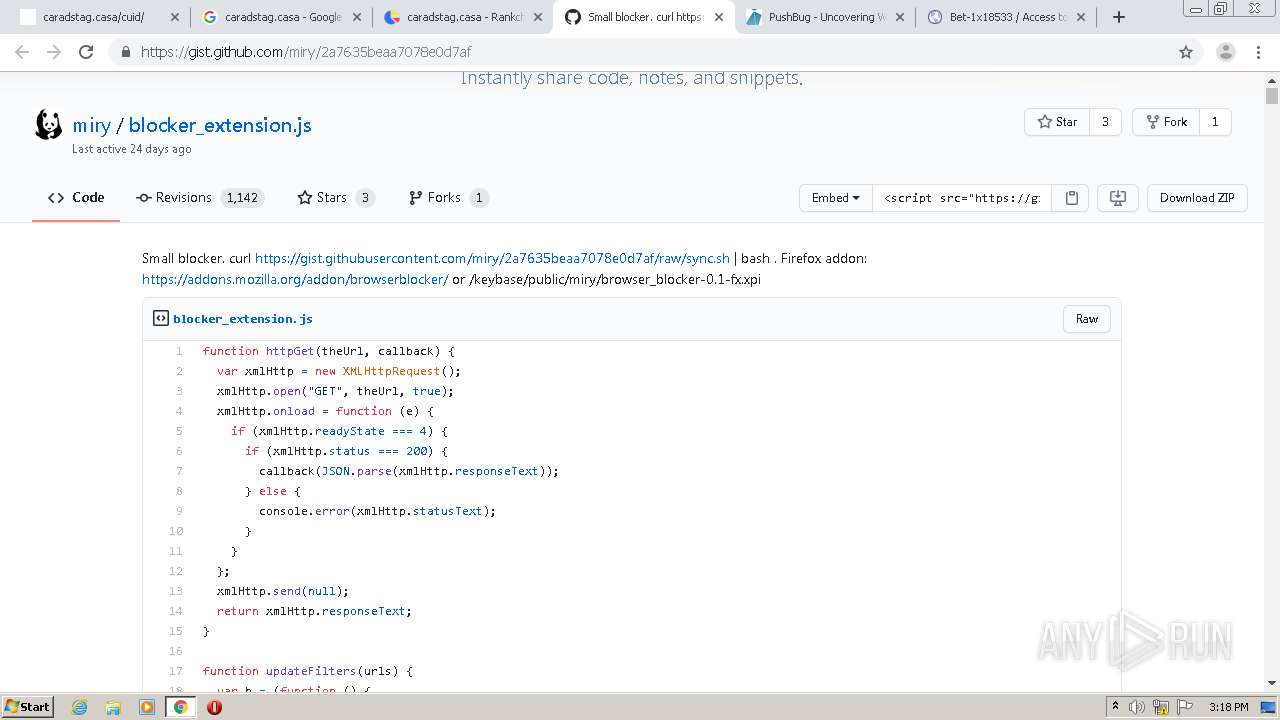Show hidden system tray icons

(1116, 706)
